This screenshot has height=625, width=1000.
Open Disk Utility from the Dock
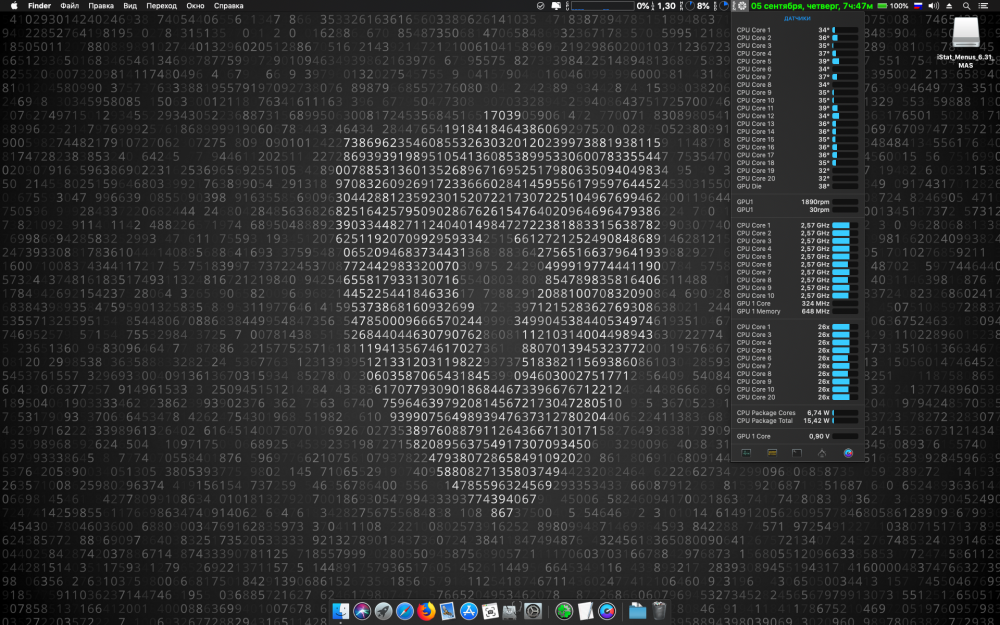click(511, 611)
